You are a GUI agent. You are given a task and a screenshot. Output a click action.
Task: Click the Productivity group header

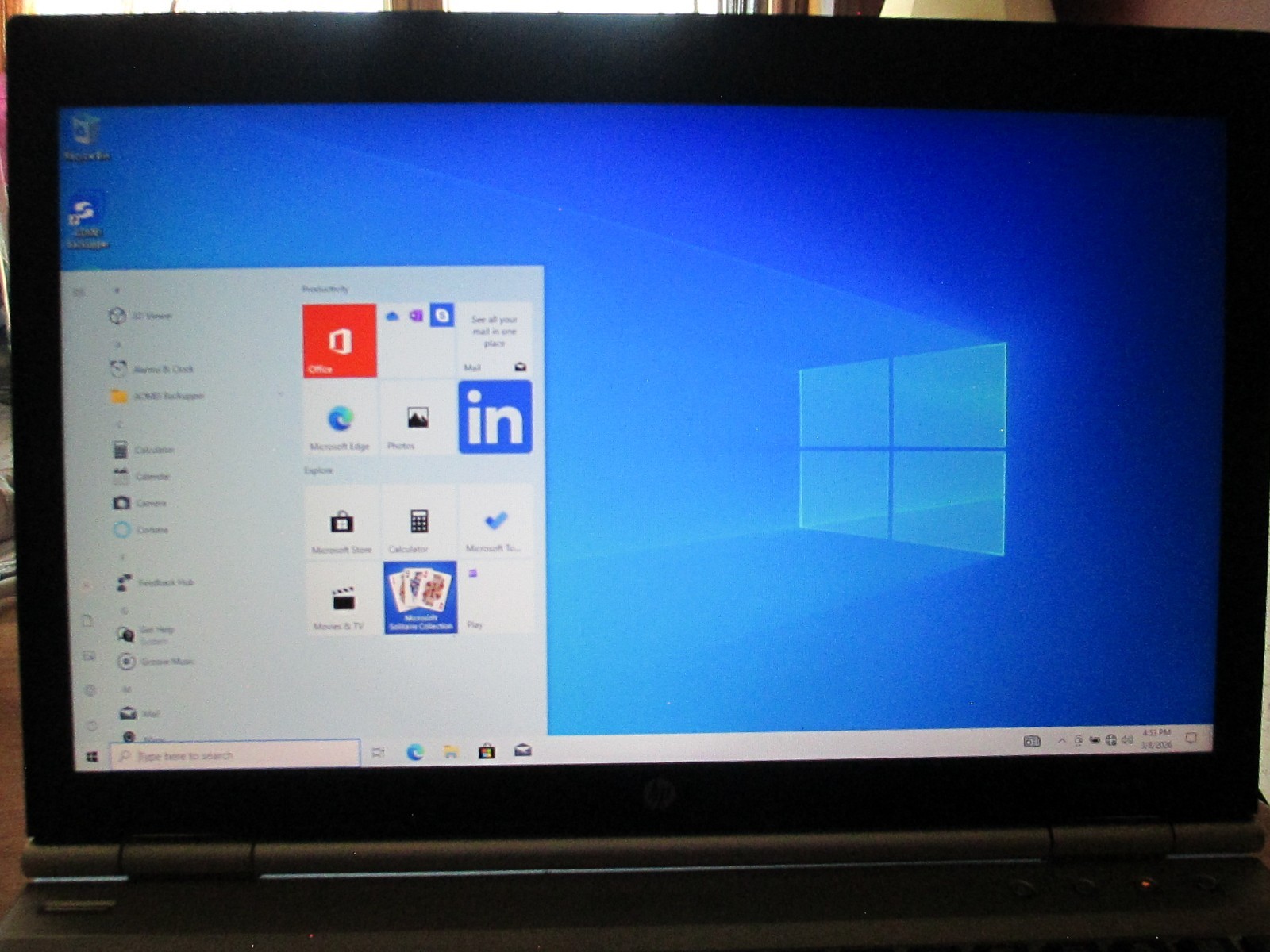[x=325, y=289]
